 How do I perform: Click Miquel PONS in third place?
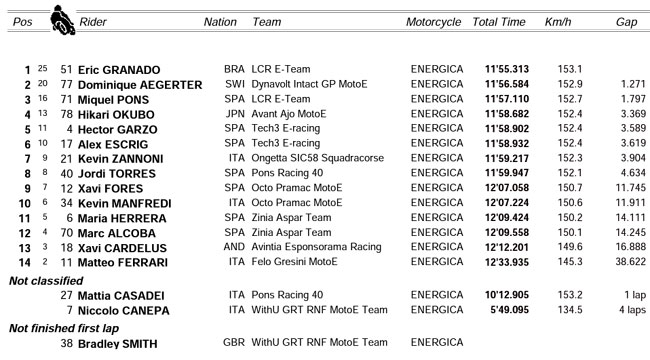pos(113,100)
